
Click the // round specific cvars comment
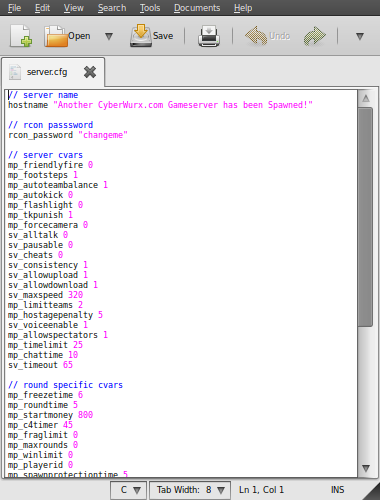65,385
